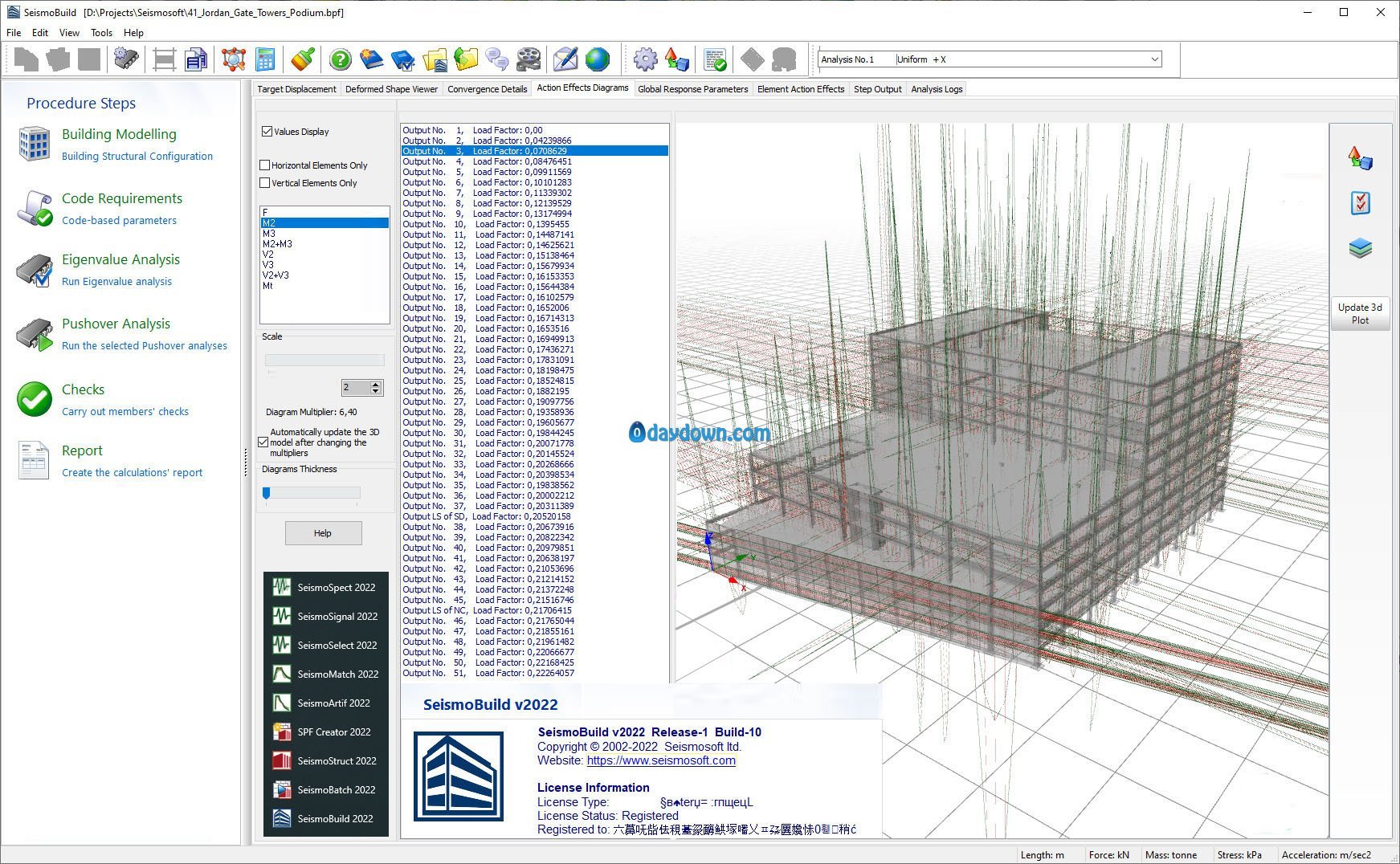
Task: Open the Edit menu
Action: (40, 33)
